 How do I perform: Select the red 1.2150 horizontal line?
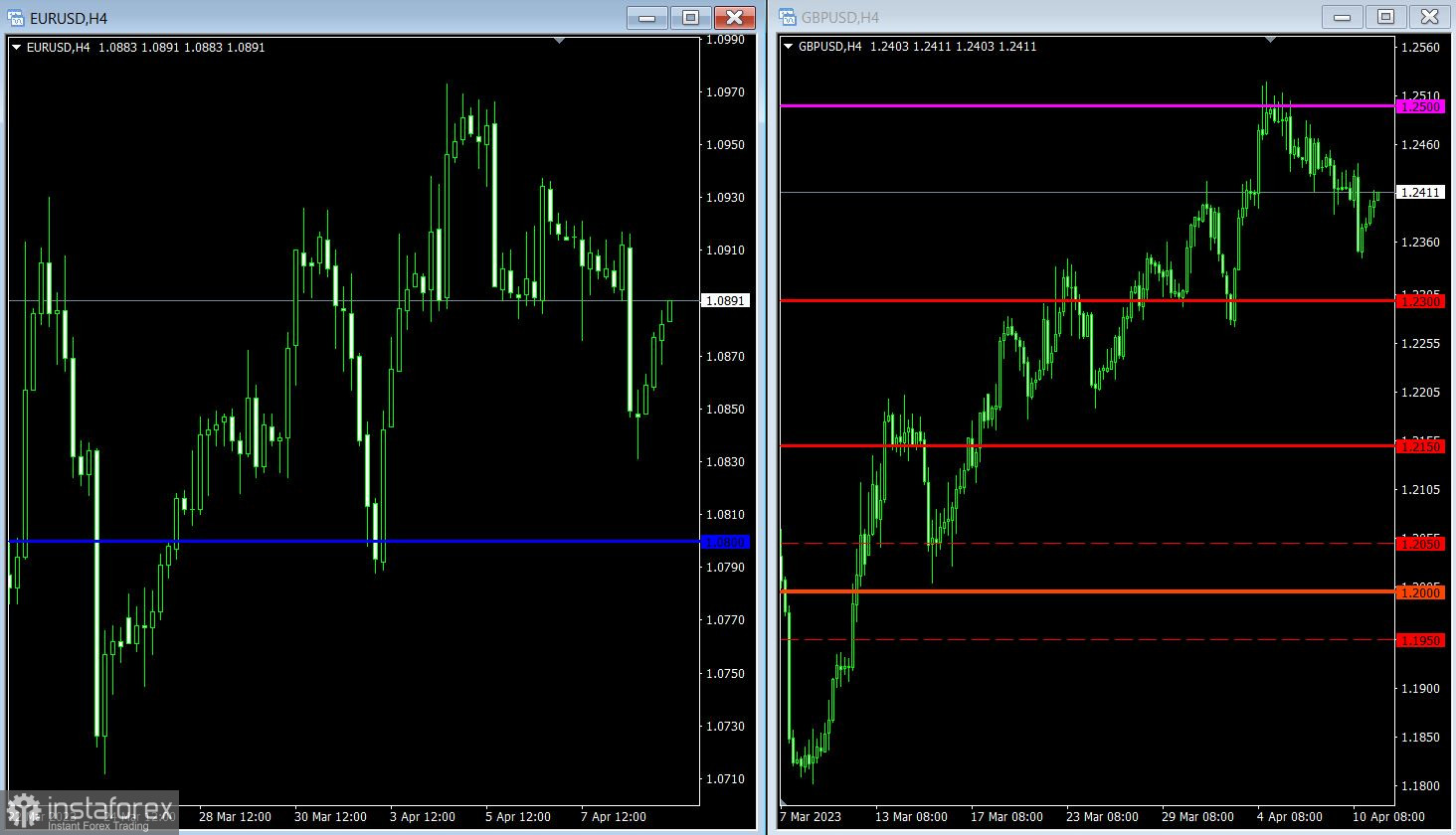tap(1087, 446)
